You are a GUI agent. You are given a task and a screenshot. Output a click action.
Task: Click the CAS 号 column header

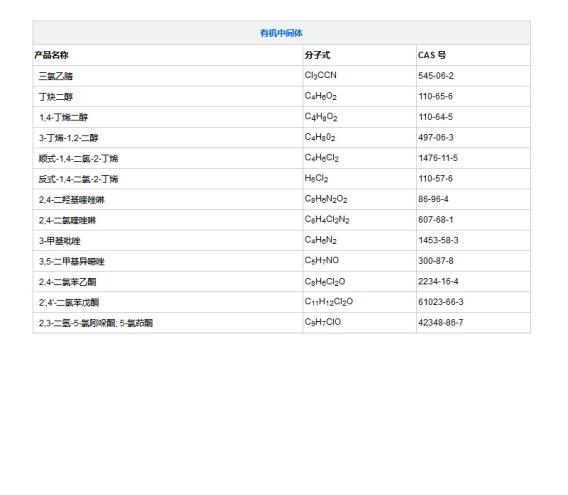432,55
